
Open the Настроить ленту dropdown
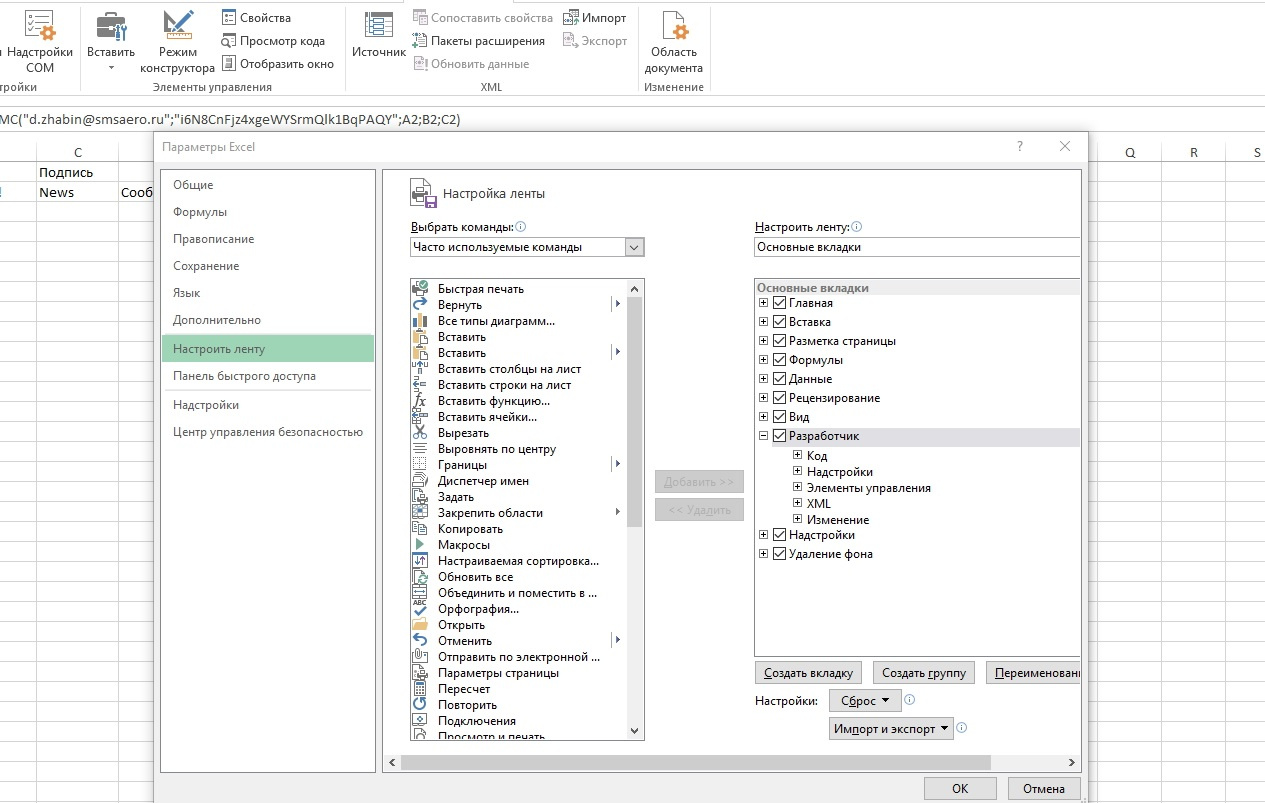[x=917, y=247]
